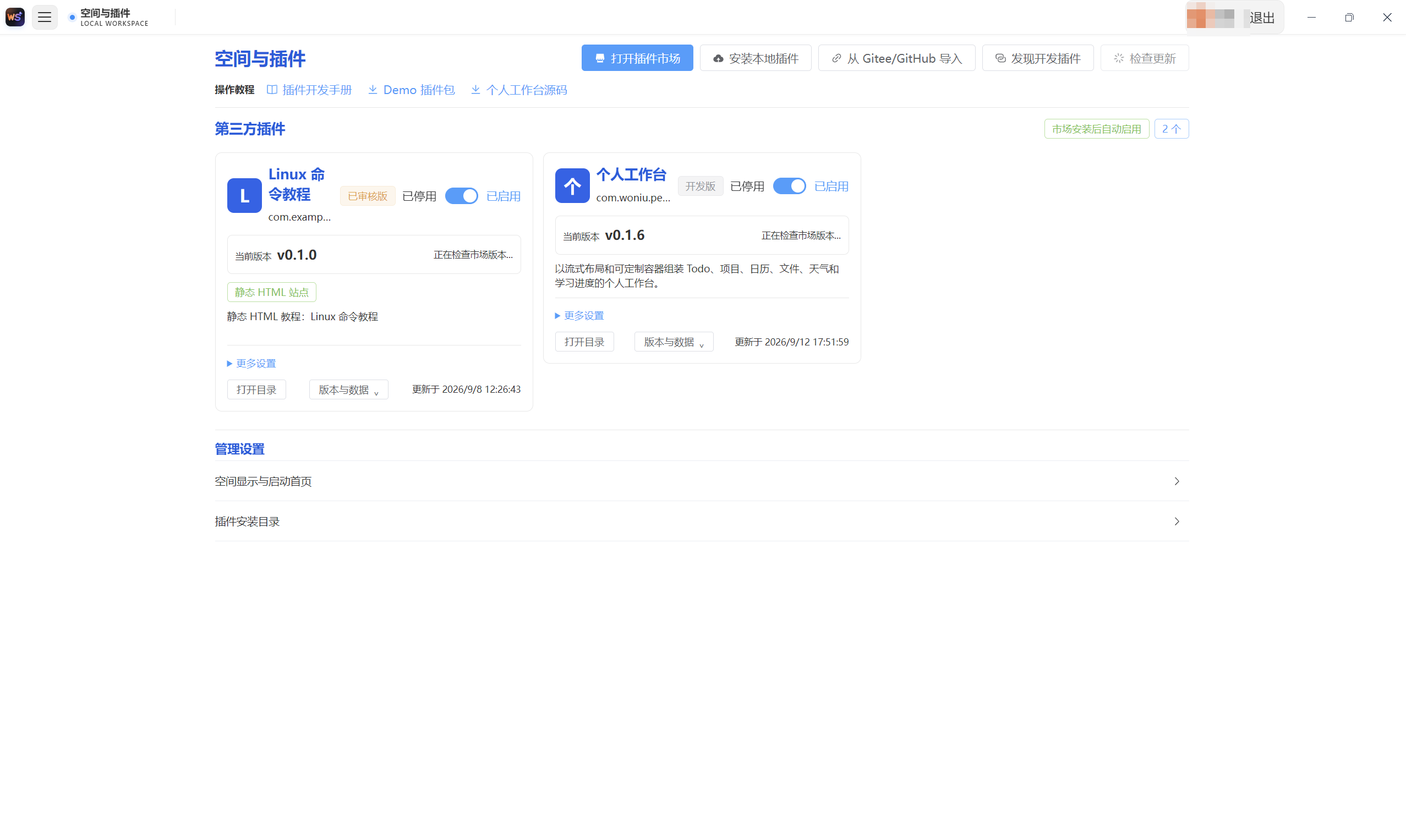Click 打开目录 for Linux 命令教程
1406x840 pixels.
coord(256,389)
